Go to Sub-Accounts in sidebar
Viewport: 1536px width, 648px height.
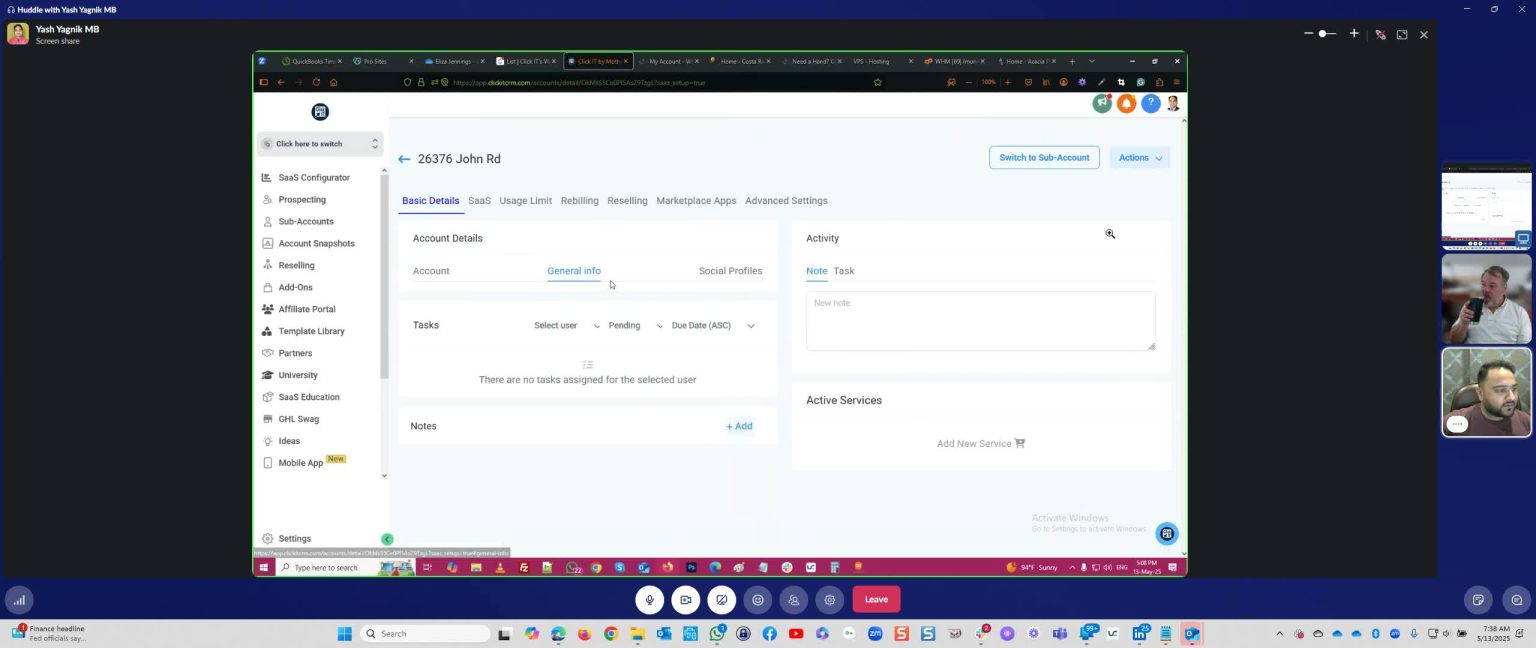point(305,222)
